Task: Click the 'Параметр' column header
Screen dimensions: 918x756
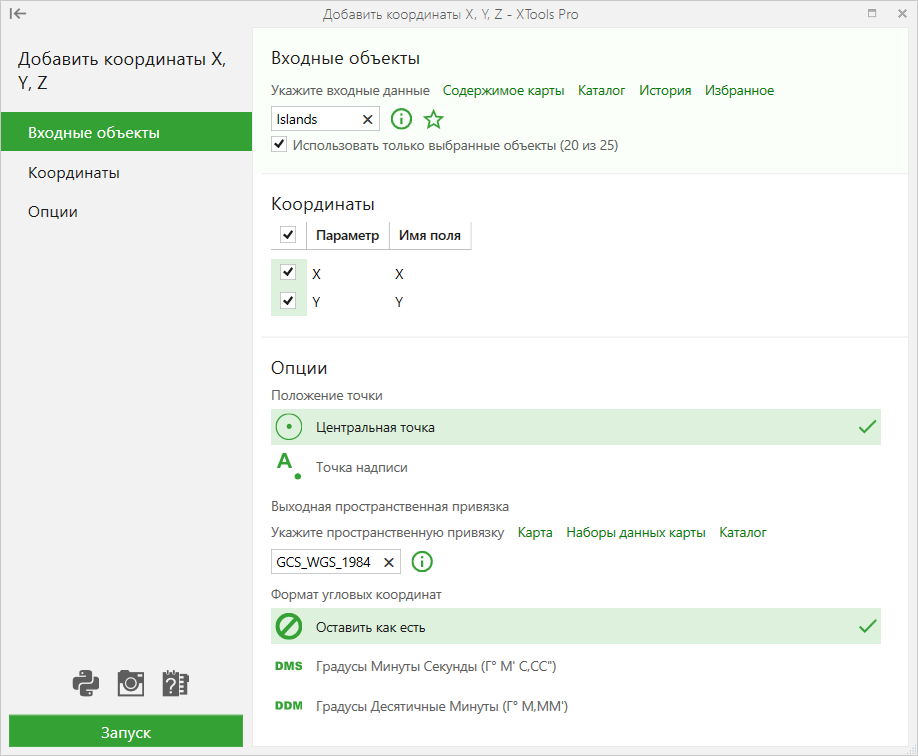Action: (x=348, y=235)
